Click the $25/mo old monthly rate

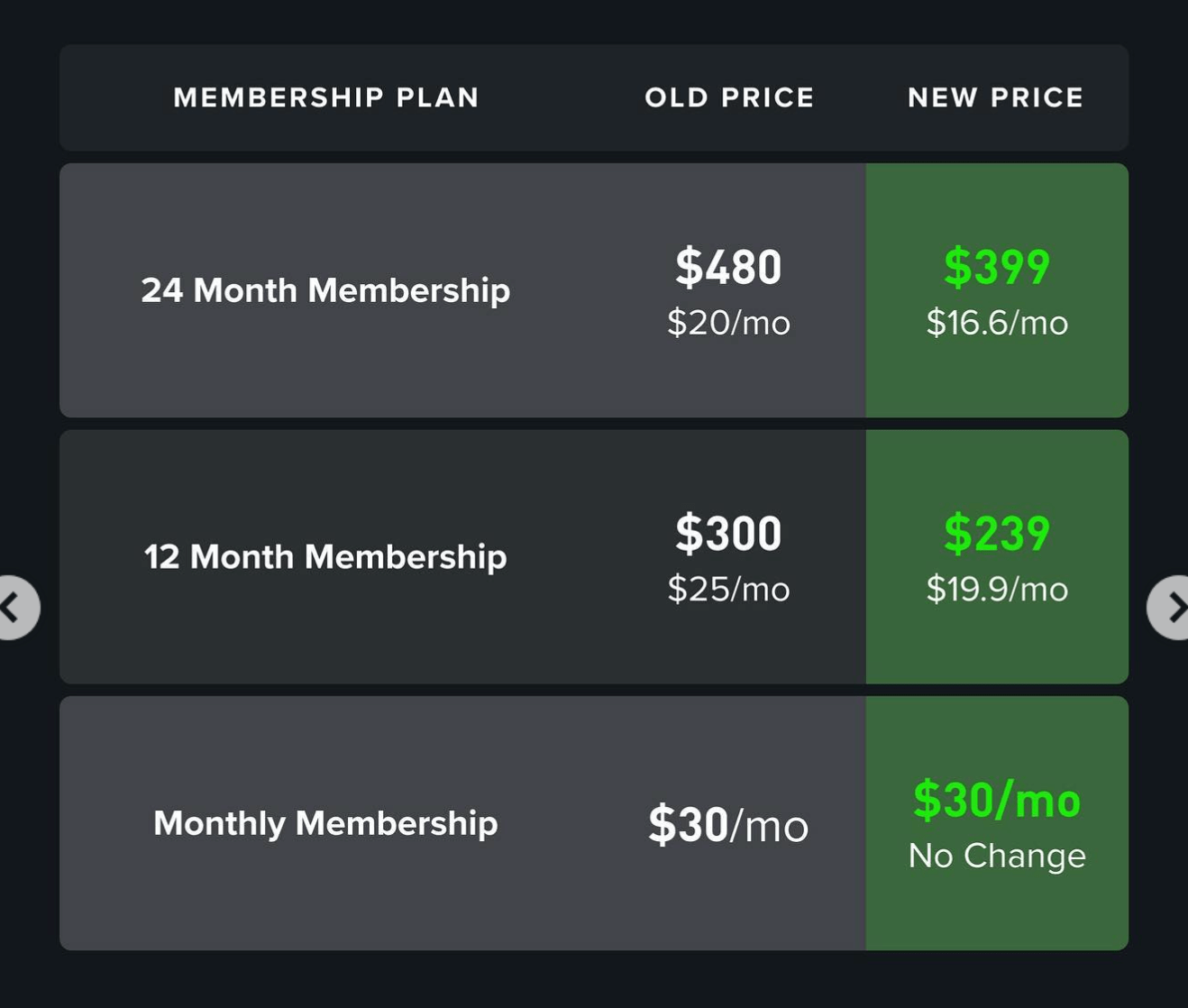coord(729,590)
